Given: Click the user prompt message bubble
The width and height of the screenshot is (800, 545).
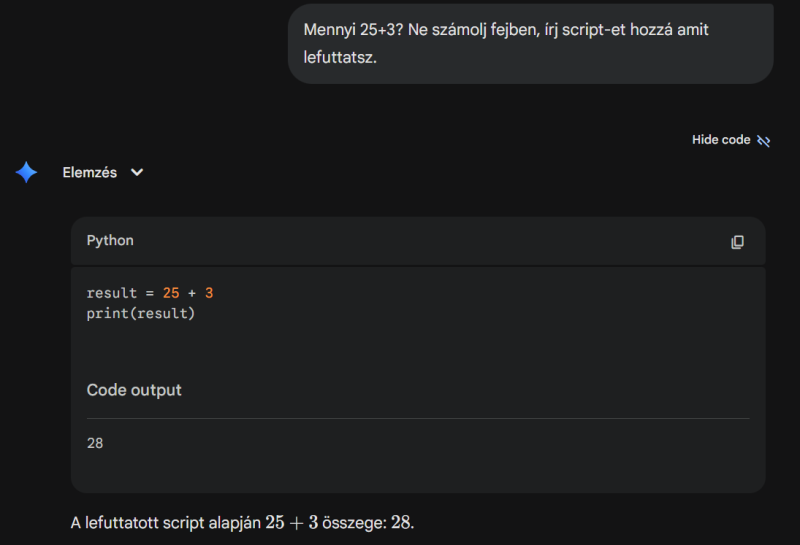Looking at the screenshot, I should tap(530, 44).
